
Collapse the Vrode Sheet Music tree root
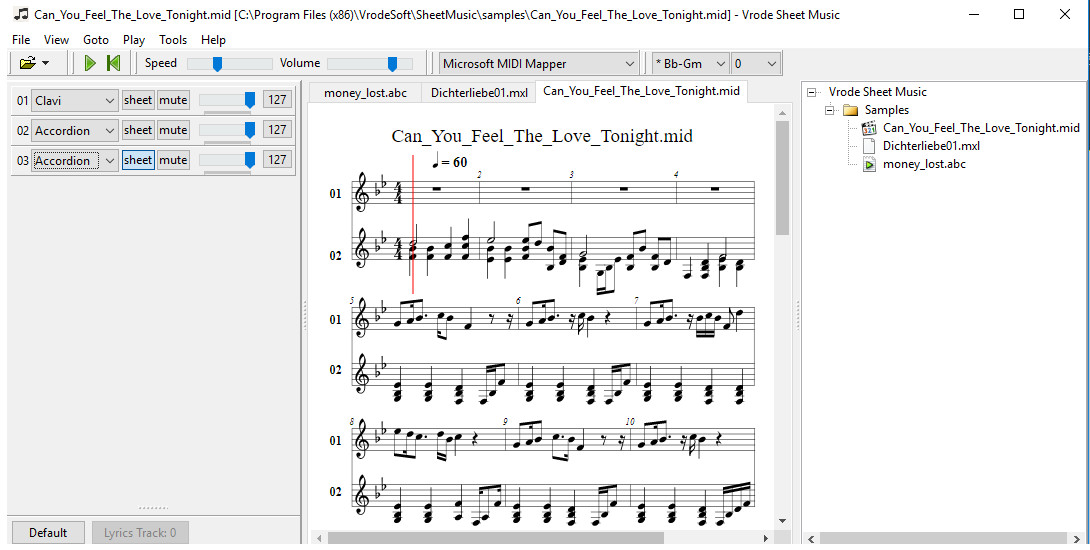coord(811,92)
